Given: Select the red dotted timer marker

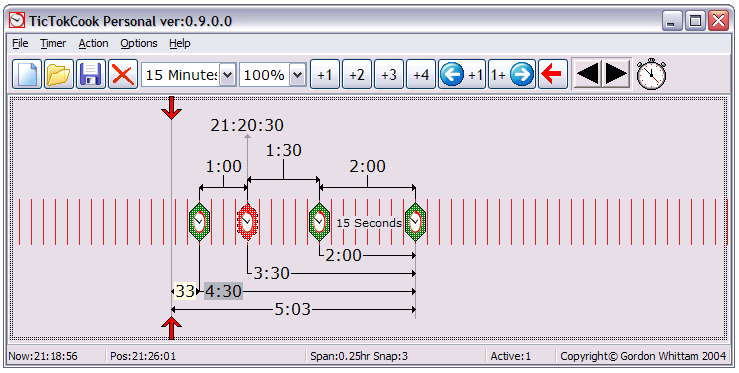Looking at the screenshot, I should pos(247,222).
